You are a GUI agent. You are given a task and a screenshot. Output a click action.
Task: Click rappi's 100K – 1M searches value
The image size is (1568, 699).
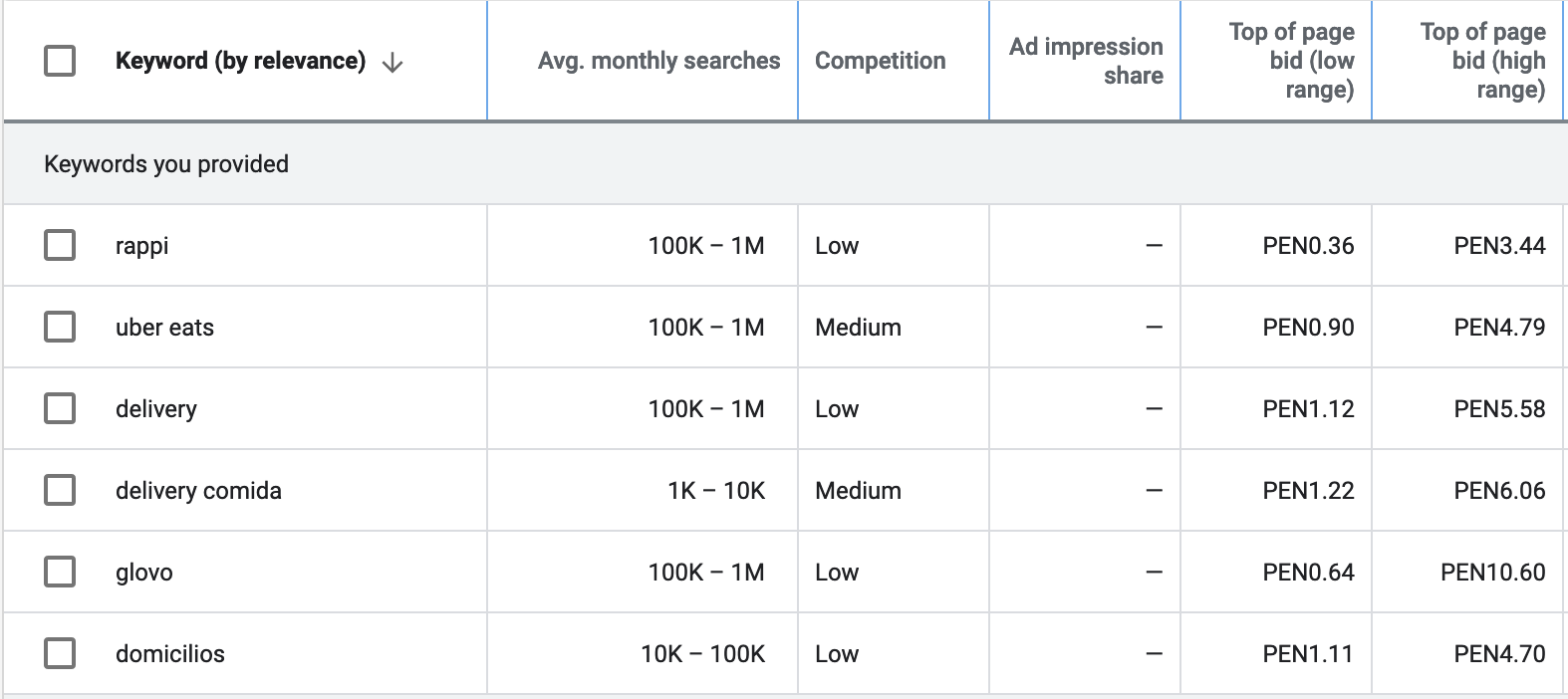[x=706, y=246]
